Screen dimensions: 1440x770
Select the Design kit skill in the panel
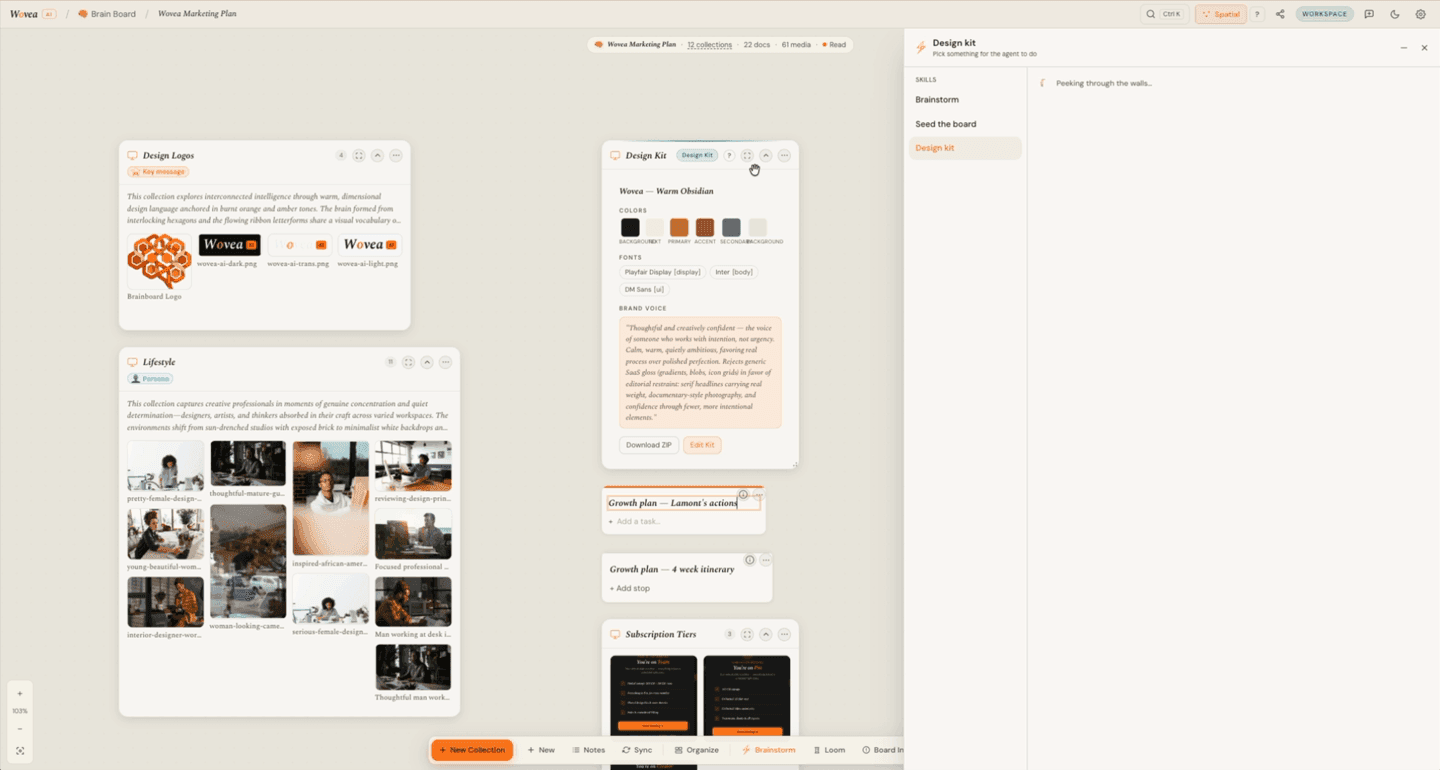pyautogui.click(x=965, y=148)
